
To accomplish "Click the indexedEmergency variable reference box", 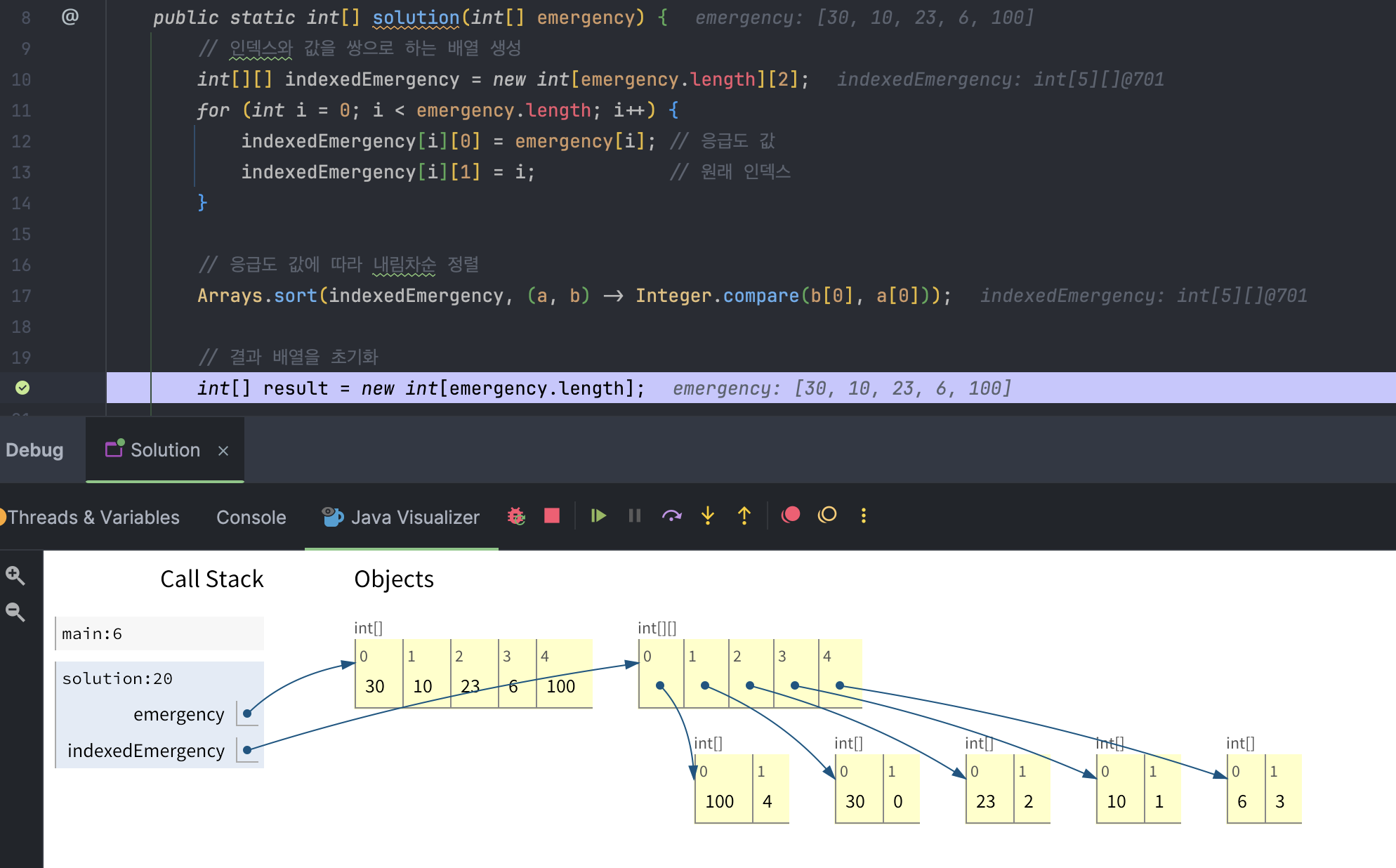I will click(247, 750).
